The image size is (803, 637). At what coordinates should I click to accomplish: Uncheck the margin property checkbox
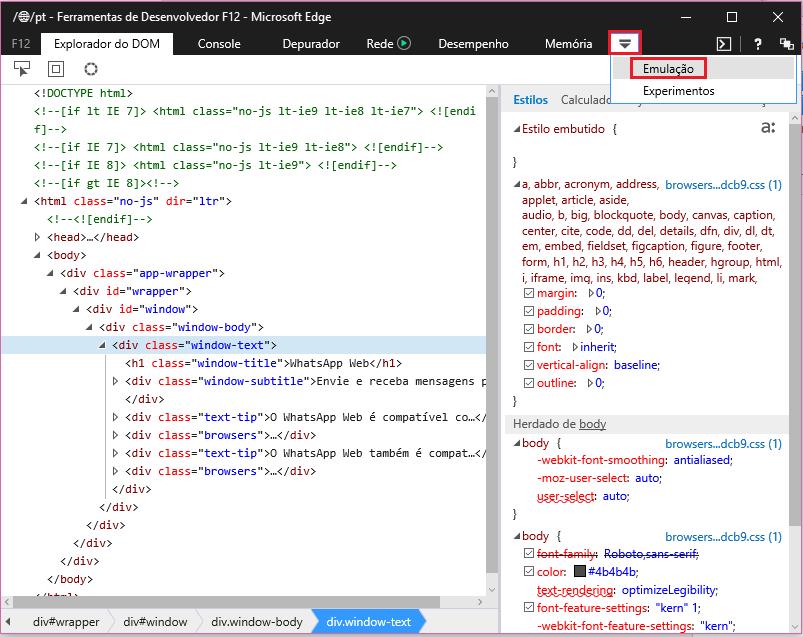[x=529, y=293]
